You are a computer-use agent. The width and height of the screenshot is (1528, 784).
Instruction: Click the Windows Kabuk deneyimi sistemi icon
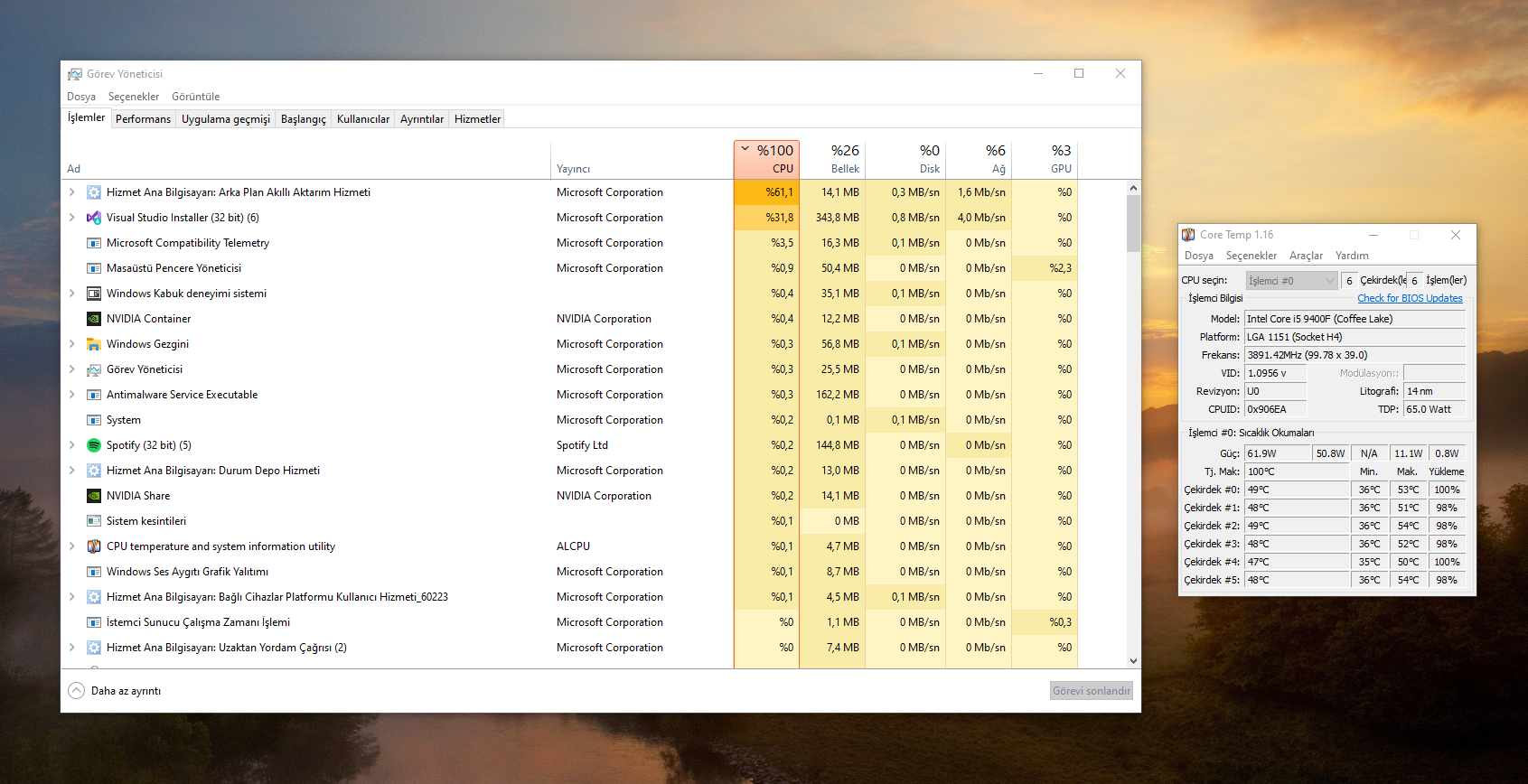tap(94, 294)
